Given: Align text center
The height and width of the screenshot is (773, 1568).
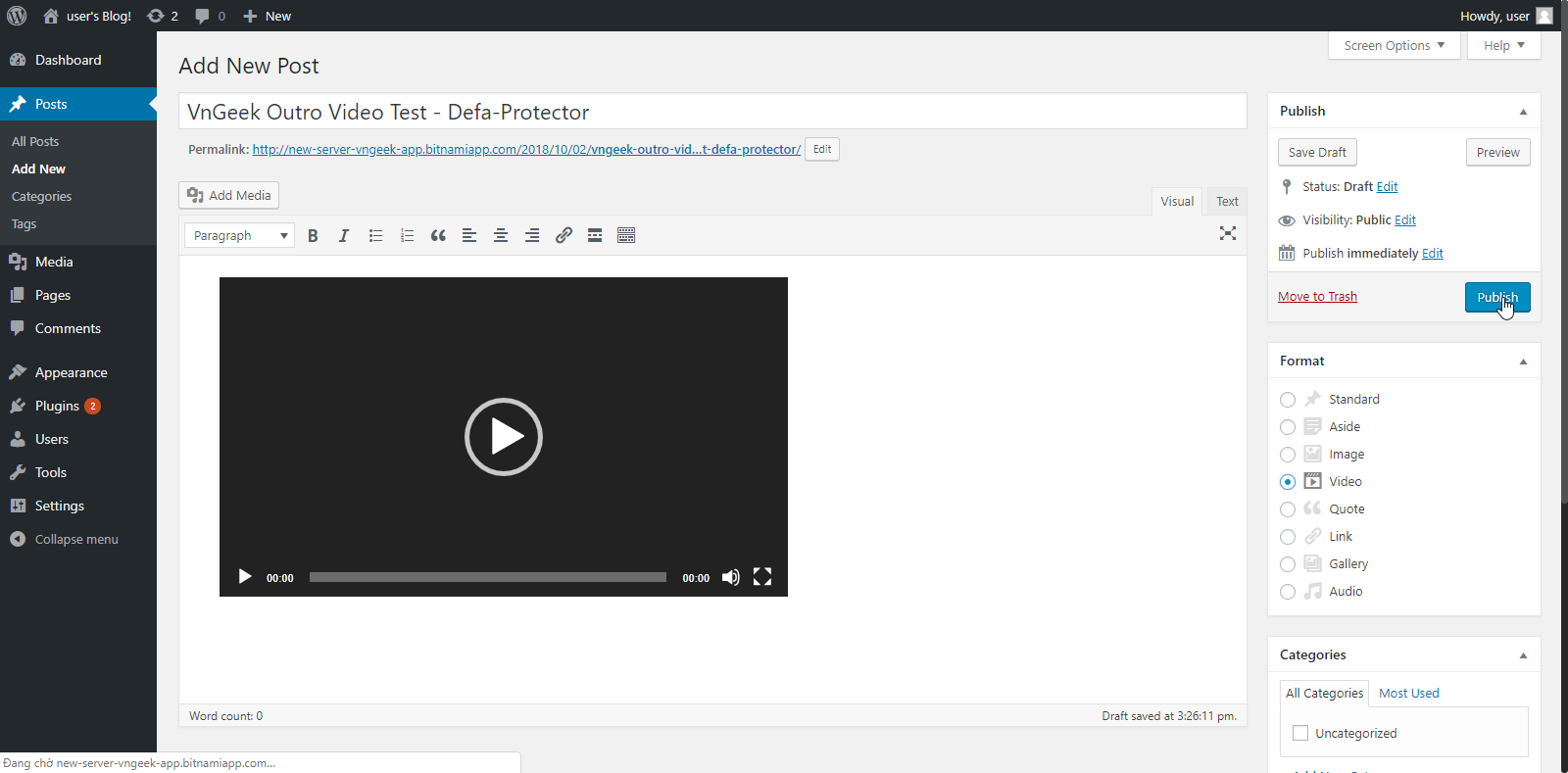Looking at the screenshot, I should [501, 235].
